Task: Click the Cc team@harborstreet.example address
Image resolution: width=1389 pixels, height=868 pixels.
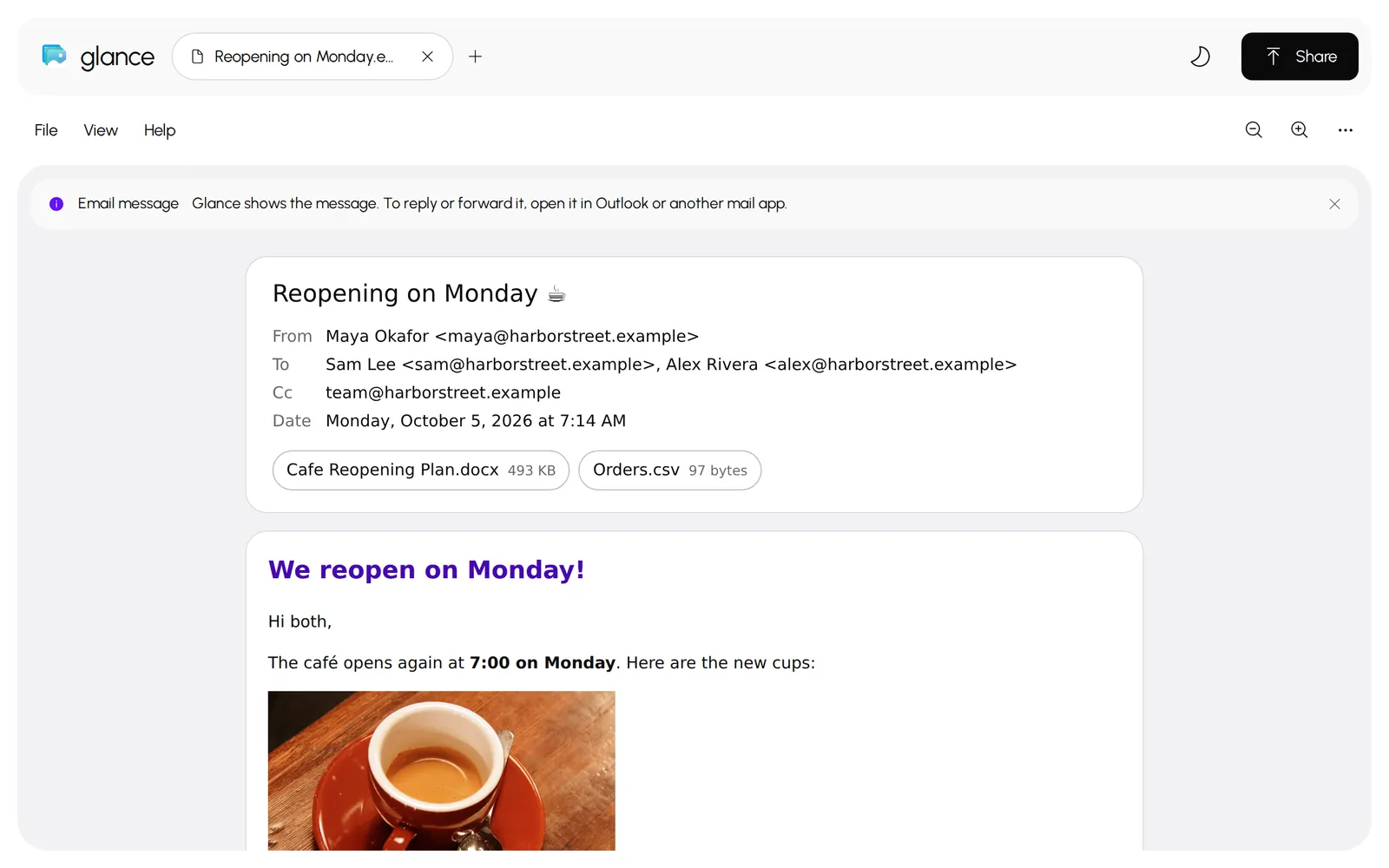Action: coord(443,392)
